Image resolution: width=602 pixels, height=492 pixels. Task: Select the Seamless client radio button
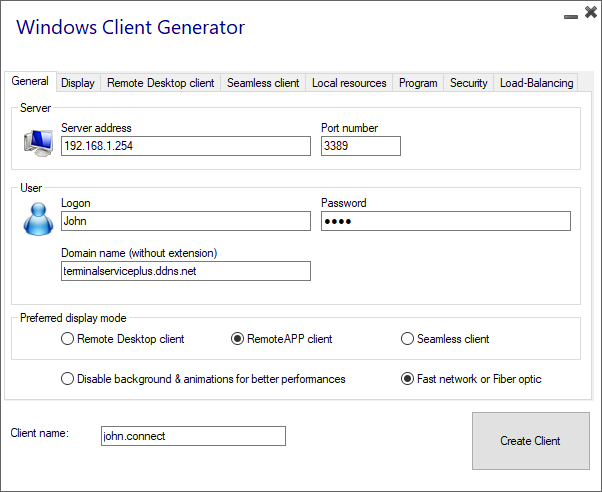click(x=445, y=339)
